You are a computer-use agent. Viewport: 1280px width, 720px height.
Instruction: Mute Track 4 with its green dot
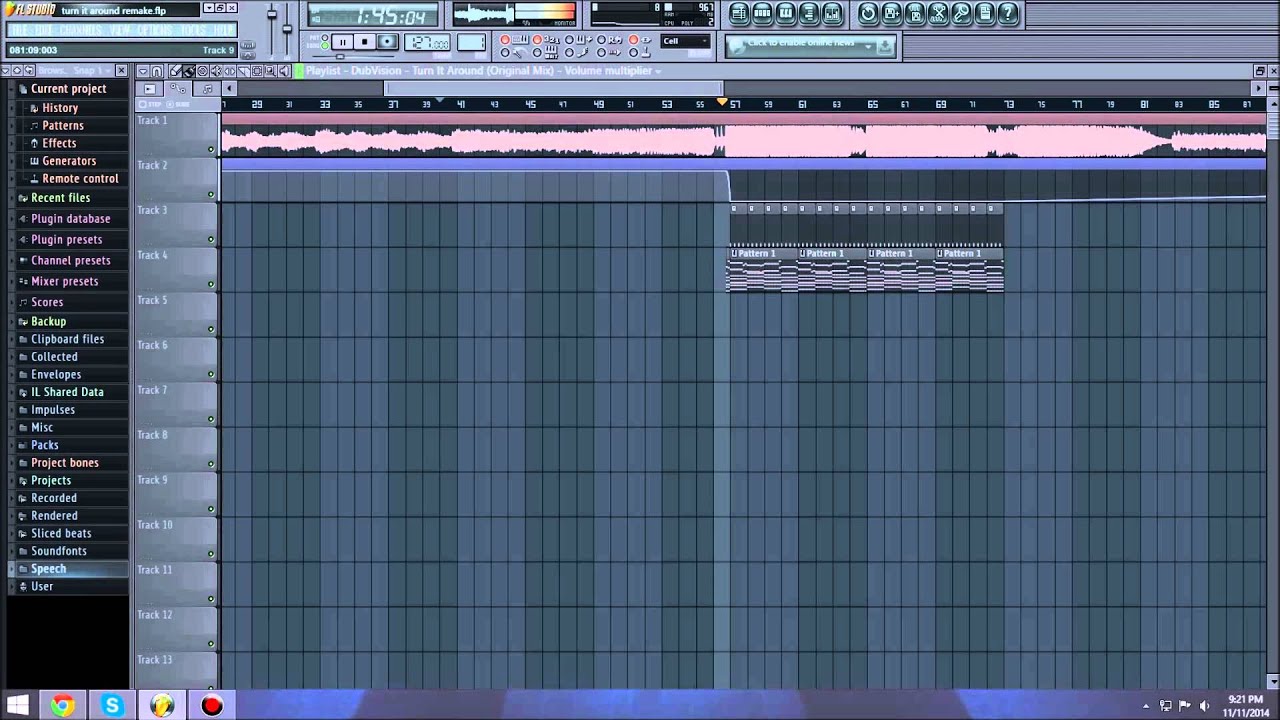(211, 284)
